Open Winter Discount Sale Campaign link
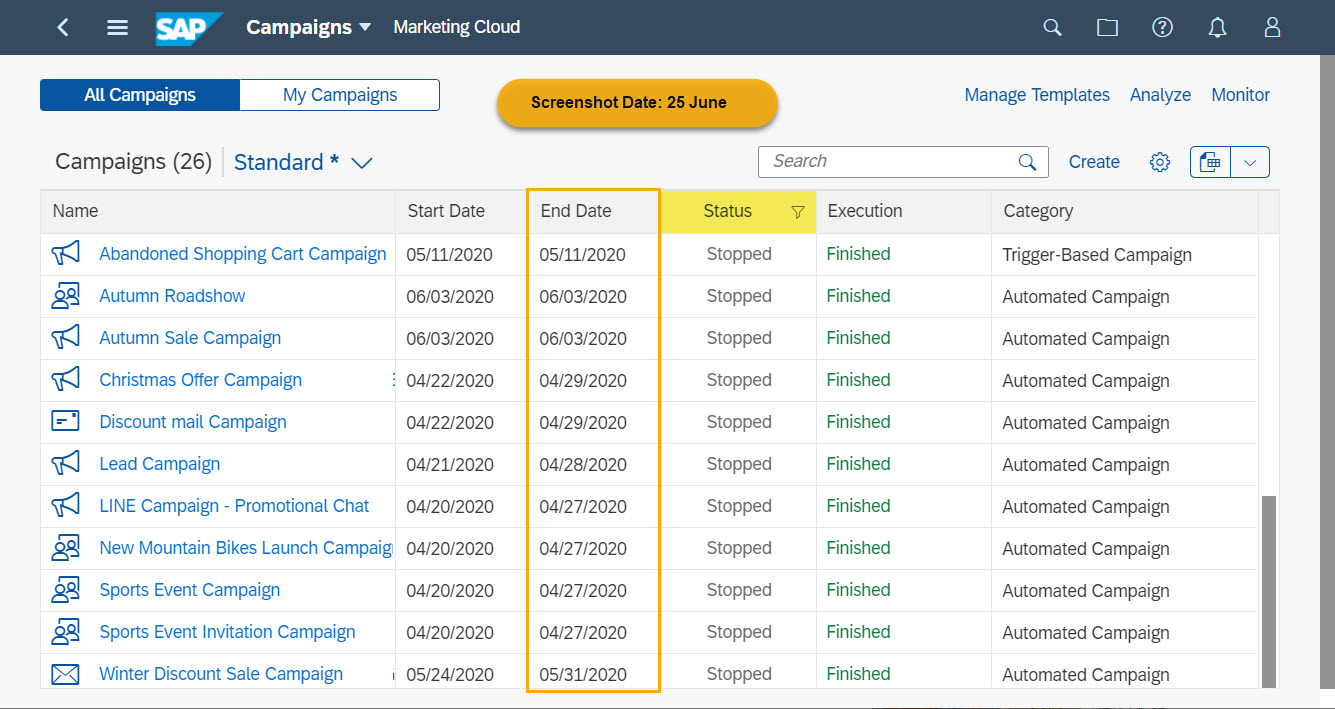 click(x=221, y=674)
